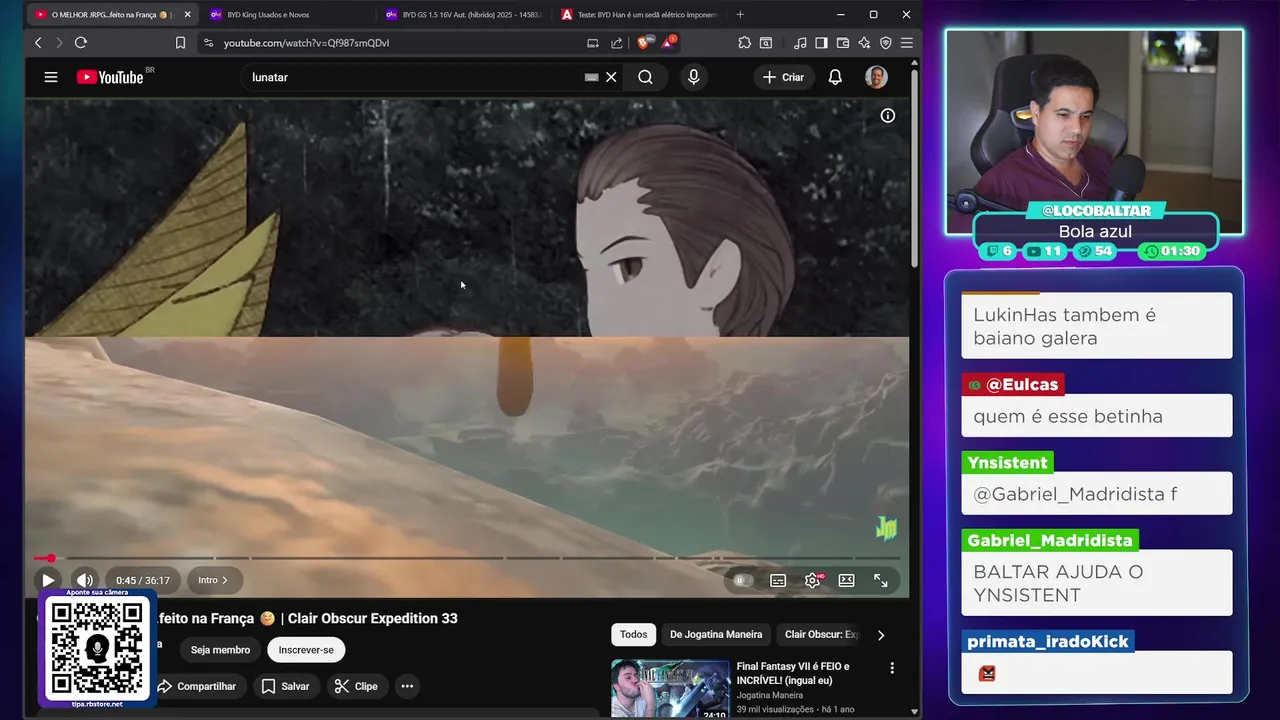Viewport: 1280px width, 720px height.
Task: Switch to Teste: BYD Han tab
Action: (642, 14)
